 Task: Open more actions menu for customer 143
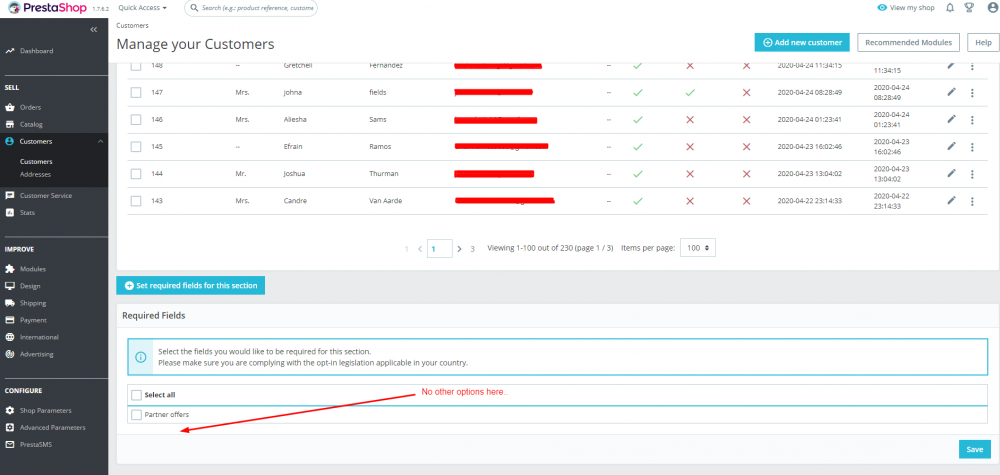click(972, 201)
